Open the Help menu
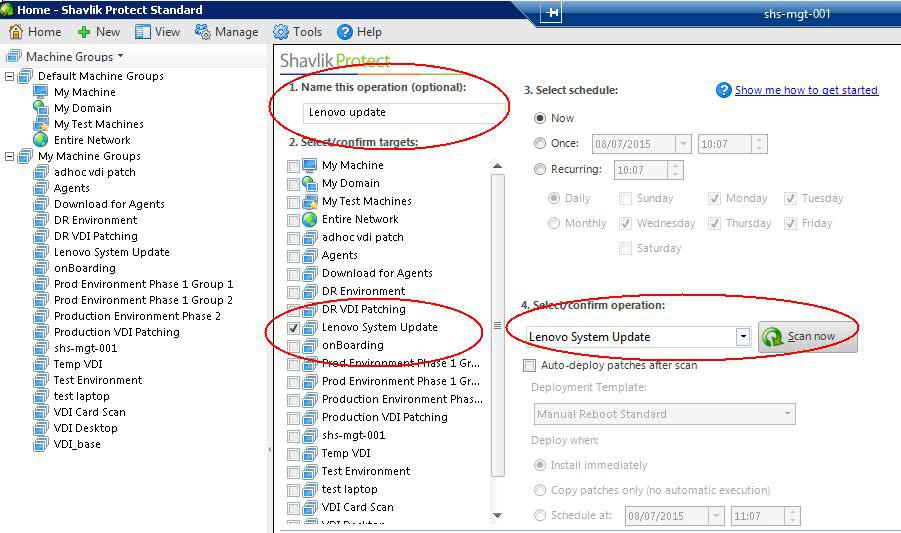The width and height of the screenshot is (901, 533). pyautogui.click(x=360, y=32)
